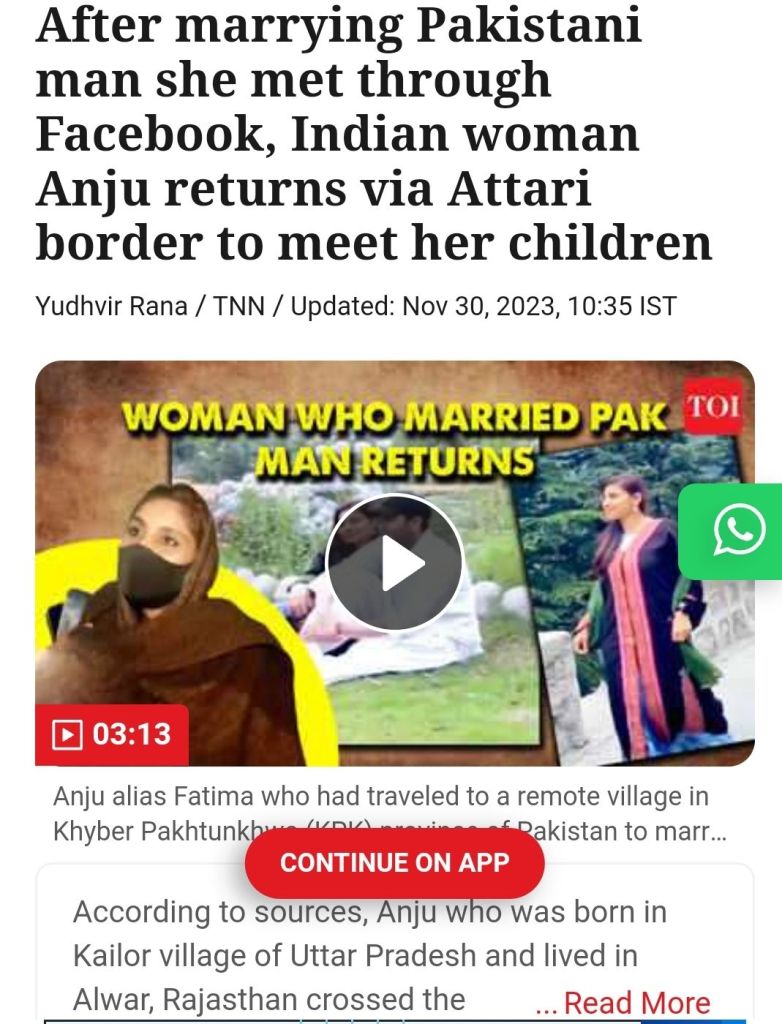Click the Updated Nov 30, 2023 timestamp
The height and width of the screenshot is (1024, 782).
tap(483, 306)
